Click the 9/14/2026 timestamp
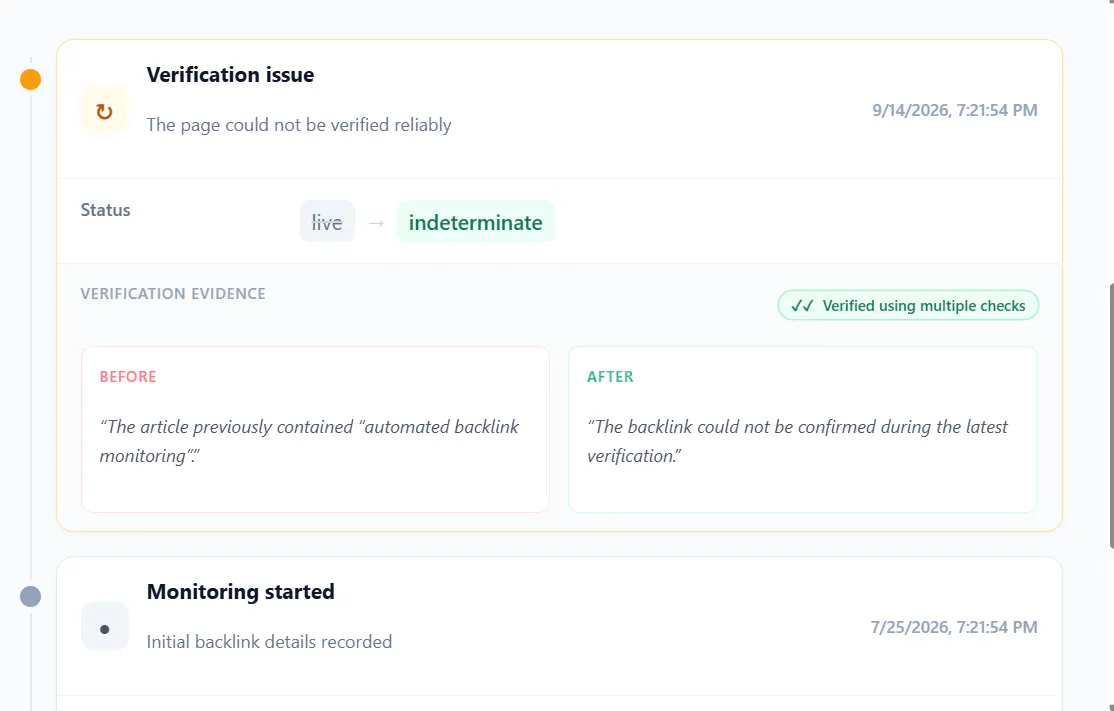The height and width of the screenshot is (711, 1114). [x=955, y=110]
